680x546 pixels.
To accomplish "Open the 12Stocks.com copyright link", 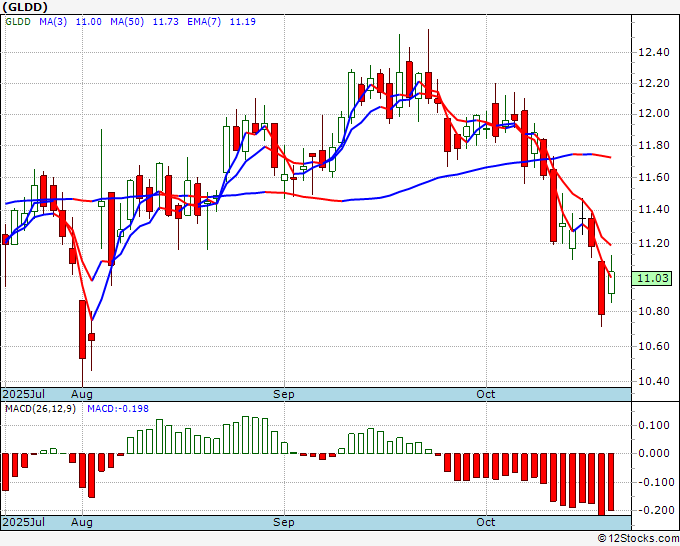I will tap(638, 539).
